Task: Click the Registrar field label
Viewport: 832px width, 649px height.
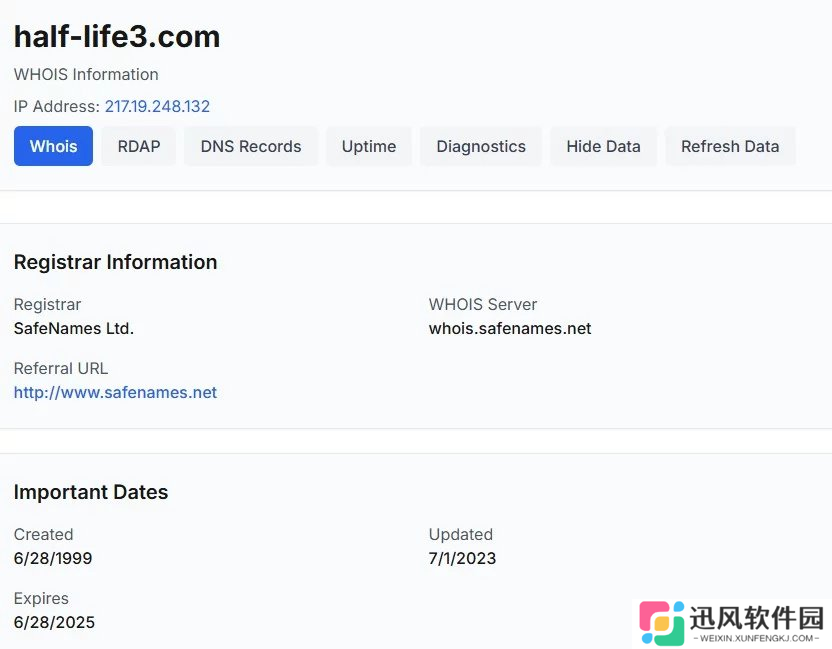Action: coord(47,305)
